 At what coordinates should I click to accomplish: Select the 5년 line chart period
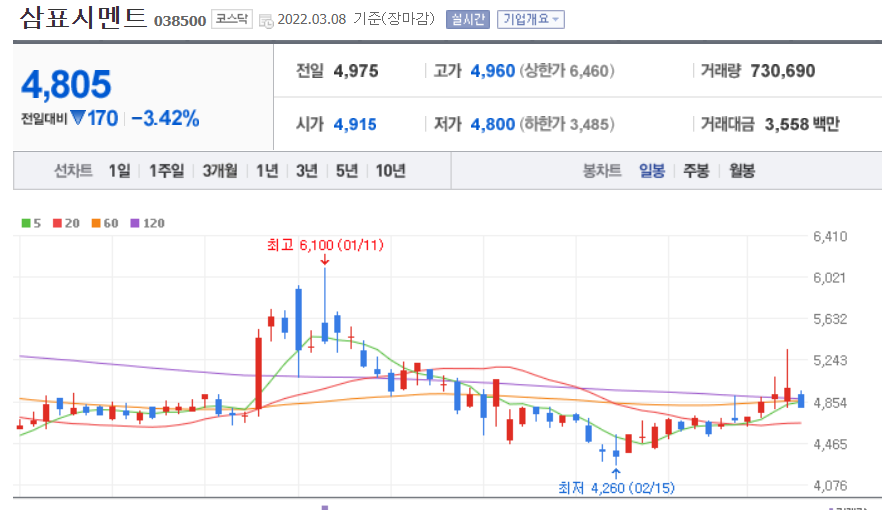347,171
